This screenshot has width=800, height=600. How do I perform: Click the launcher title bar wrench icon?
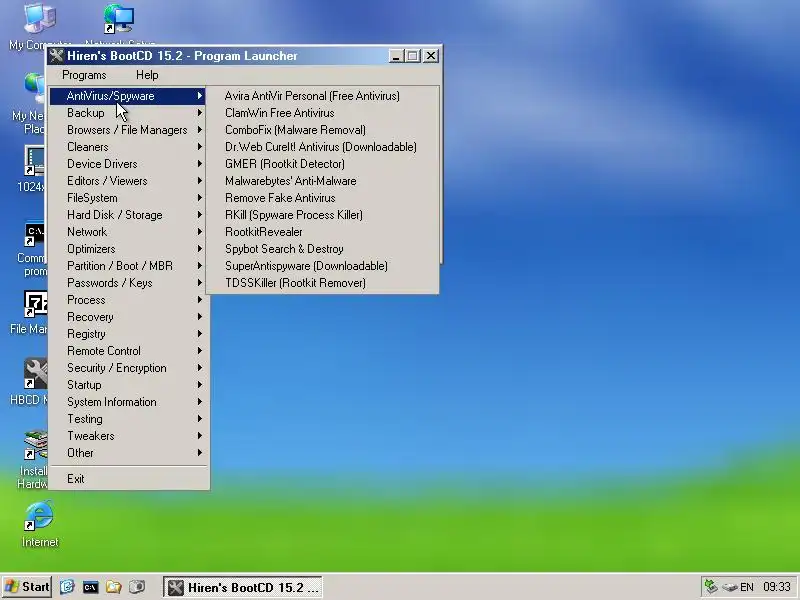pyautogui.click(x=57, y=56)
